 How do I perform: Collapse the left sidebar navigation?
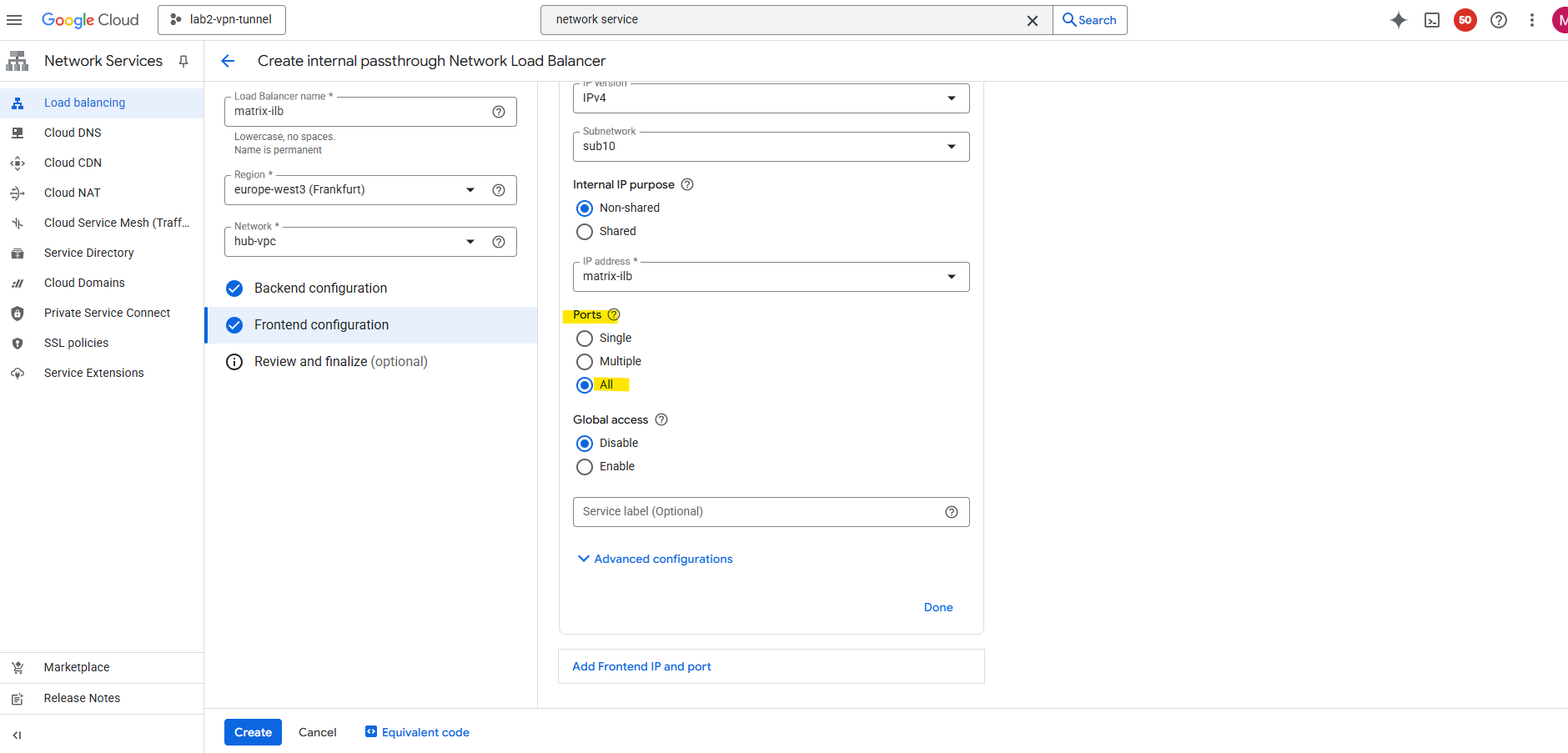[17, 735]
